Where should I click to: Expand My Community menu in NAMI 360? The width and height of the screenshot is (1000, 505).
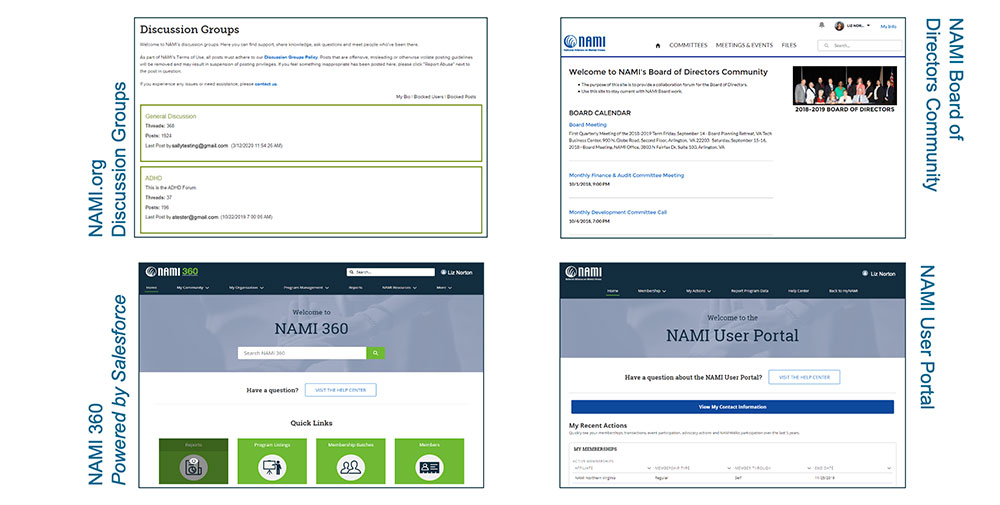click(193, 288)
